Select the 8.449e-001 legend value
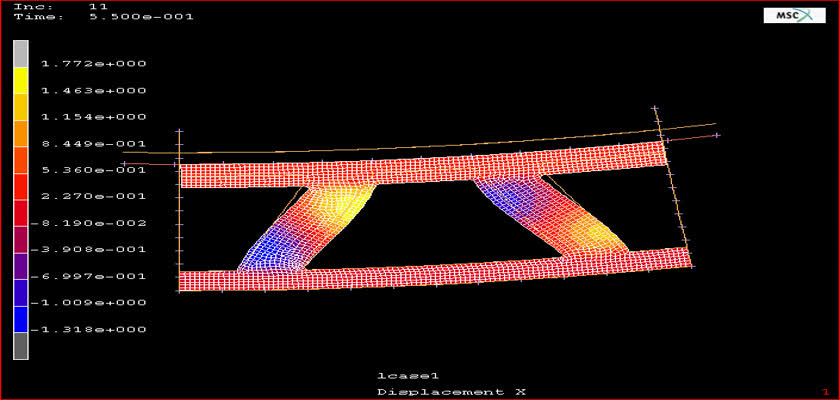 94,144
